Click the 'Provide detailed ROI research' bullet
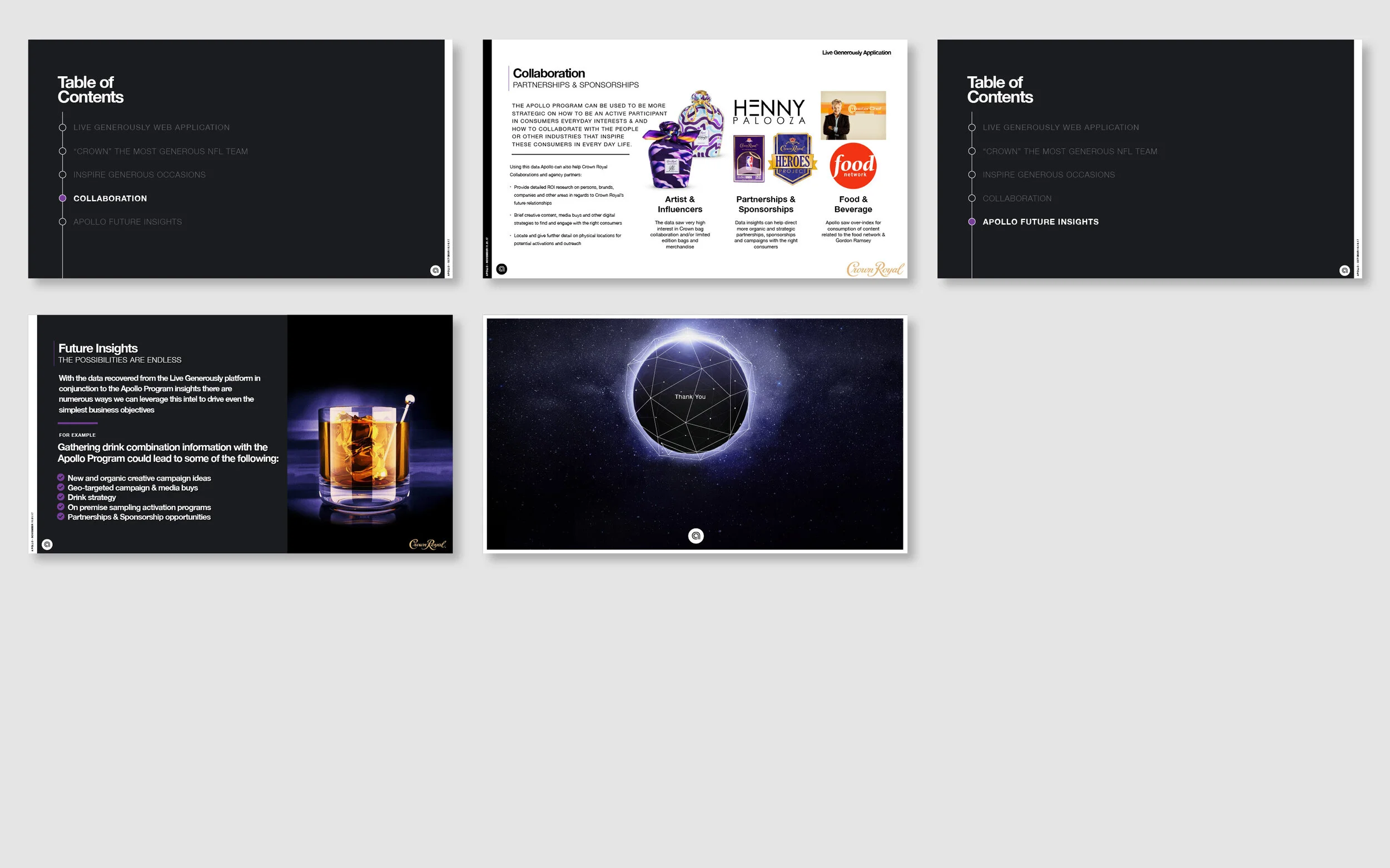 click(x=569, y=195)
